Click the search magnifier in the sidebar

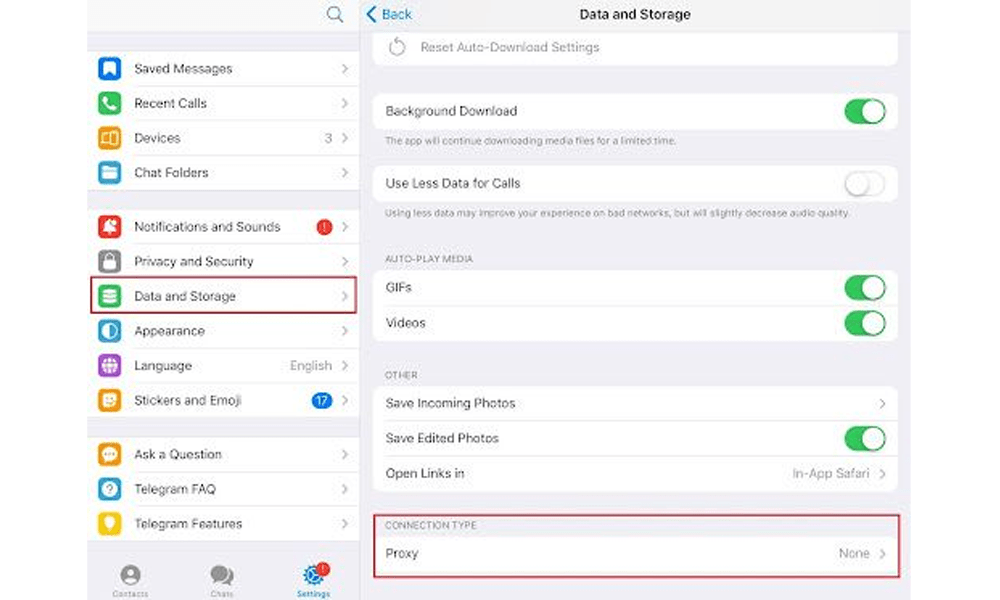pos(335,15)
